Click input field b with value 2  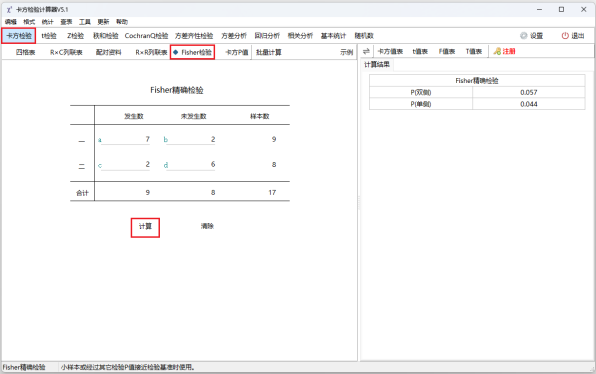point(190,139)
